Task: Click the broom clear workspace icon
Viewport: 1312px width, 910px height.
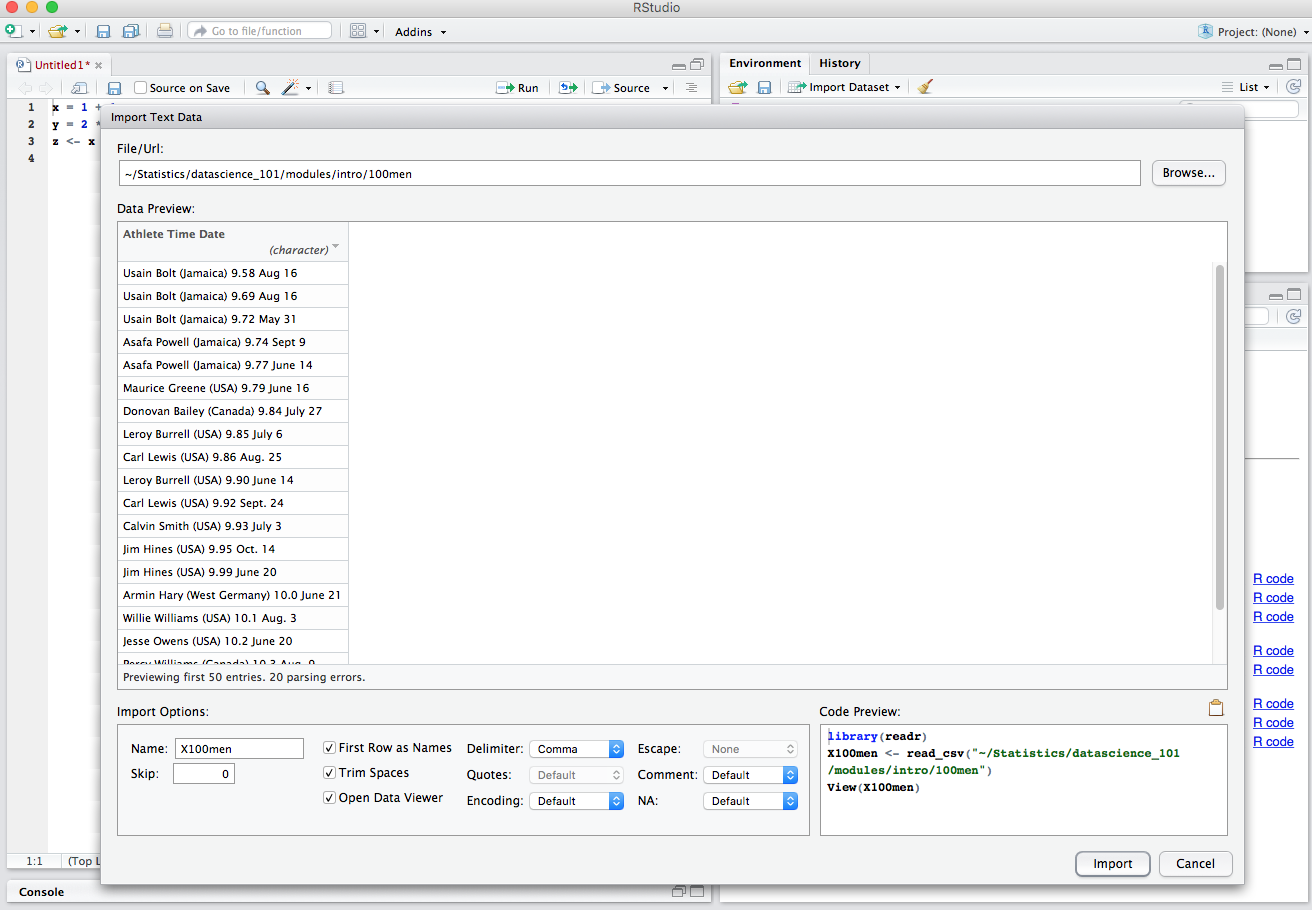Action: [925, 87]
